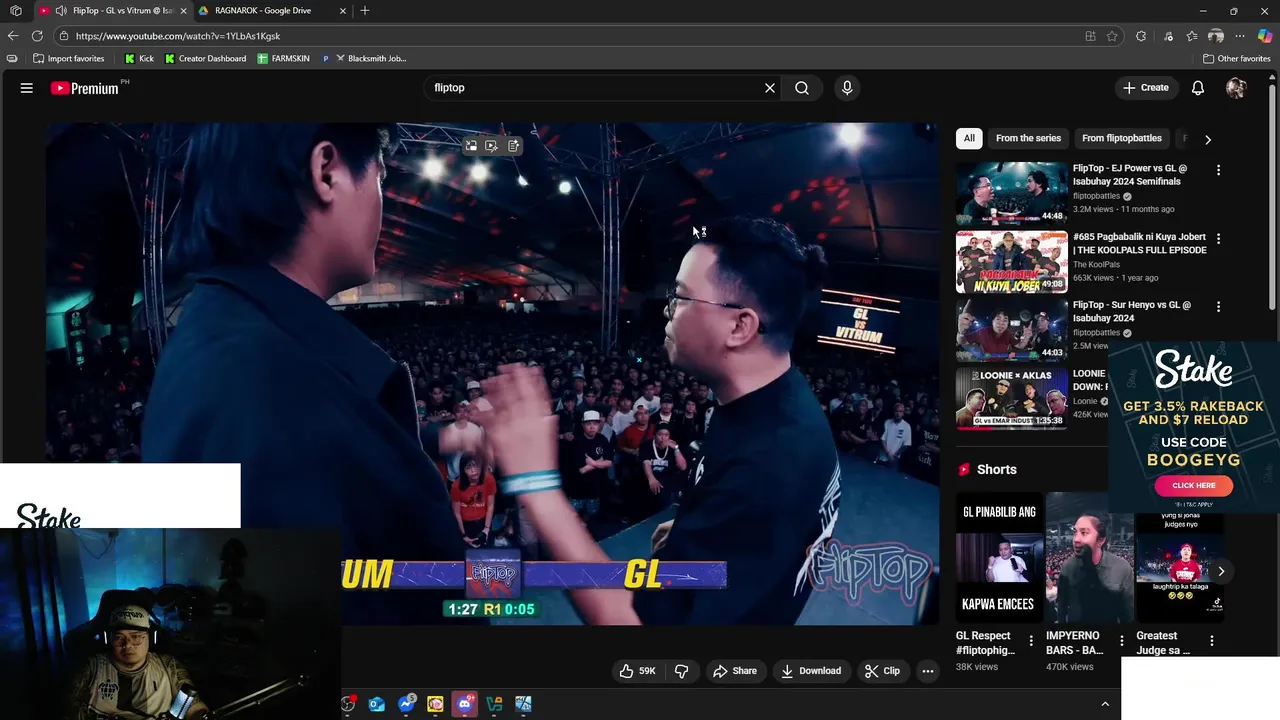Viewport: 1280px width, 720px height.
Task: Open options for the GL Respect short
Action: click(x=1031, y=640)
